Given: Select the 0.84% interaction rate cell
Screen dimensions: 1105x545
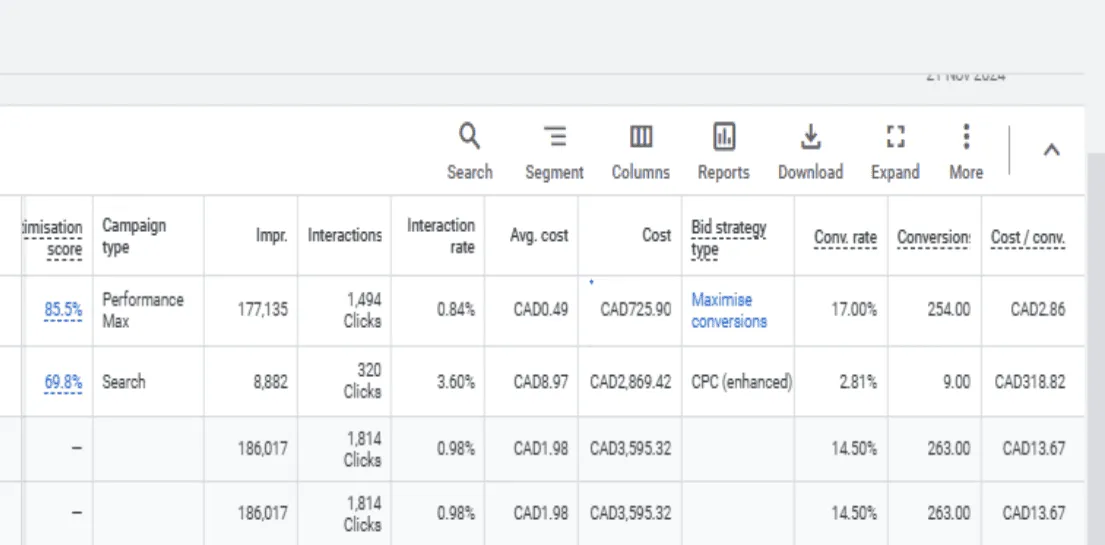Looking at the screenshot, I should [x=438, y=311].
